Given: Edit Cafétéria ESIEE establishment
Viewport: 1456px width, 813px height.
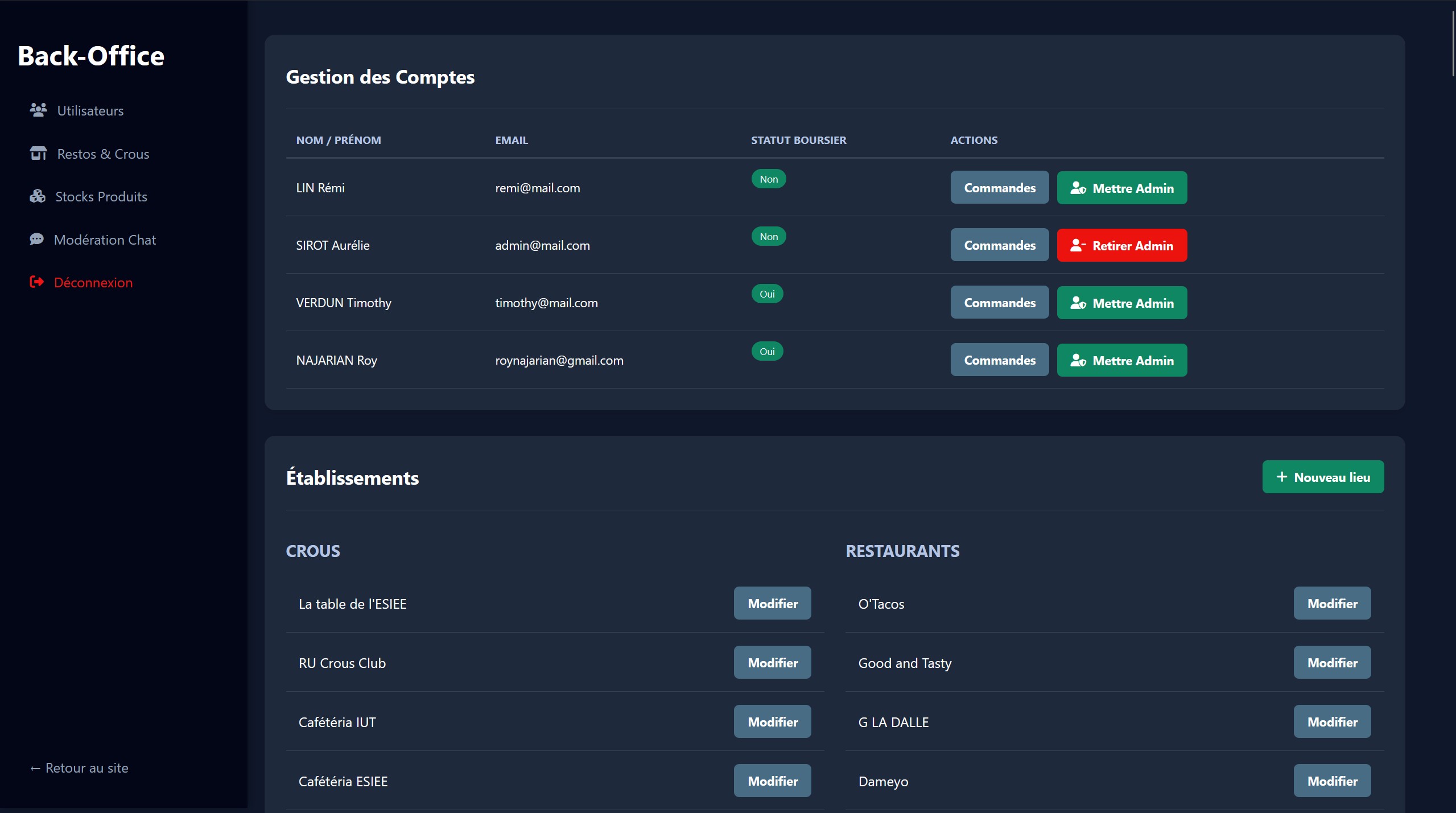Looking at the screenshot, I should (773, 781).
